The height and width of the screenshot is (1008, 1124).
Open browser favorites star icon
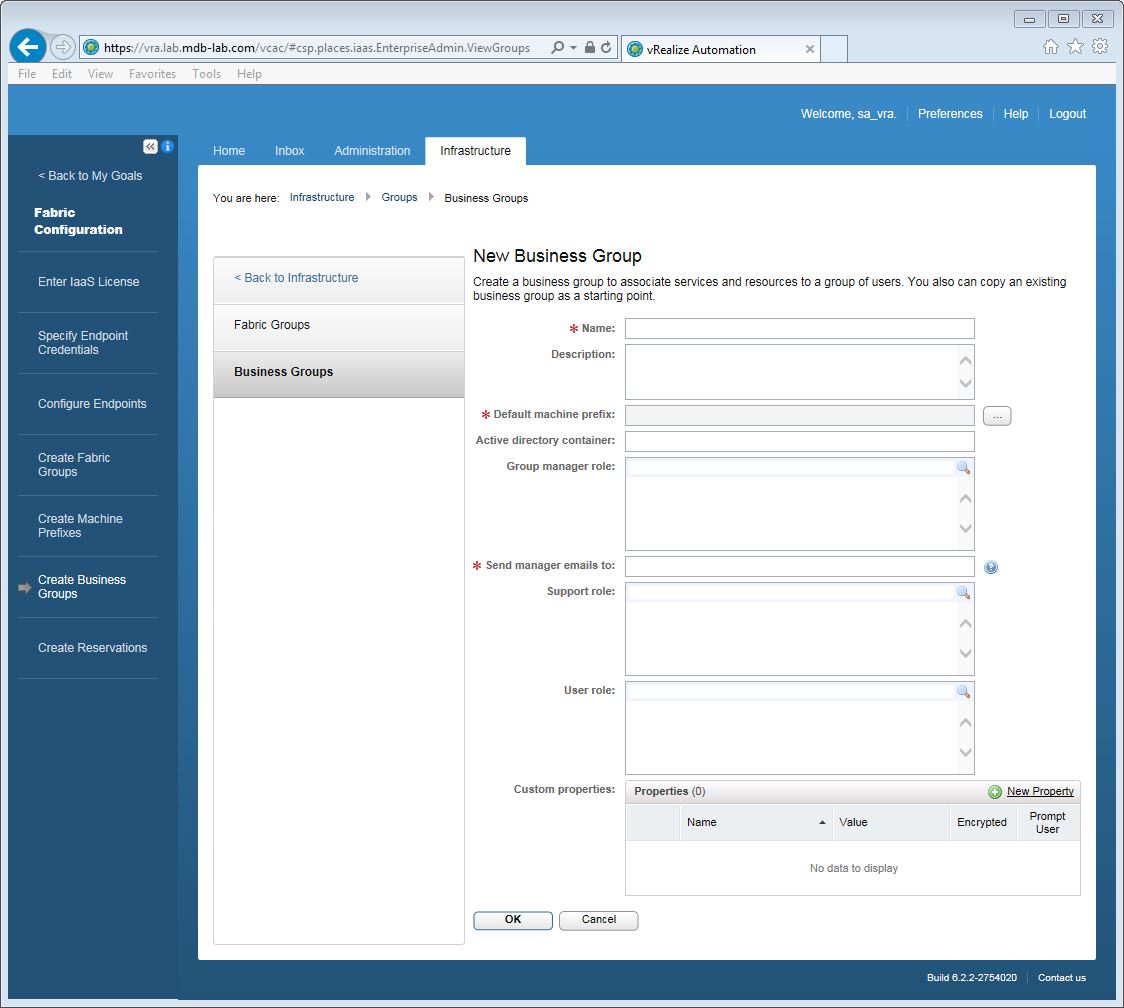coord(1075,47)
